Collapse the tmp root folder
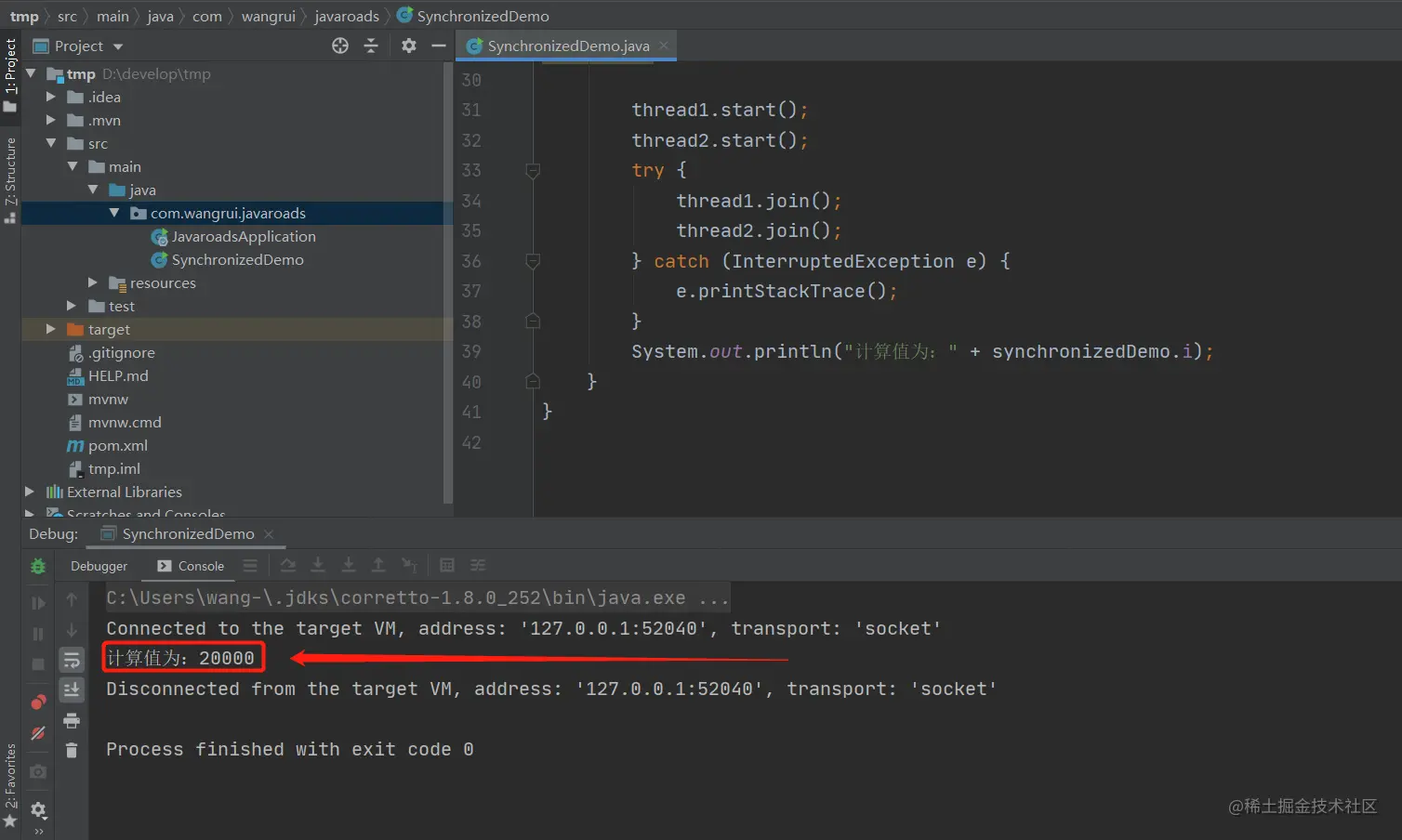The width and height of the screenshot is (1402, 840). (x=31, y=73)
